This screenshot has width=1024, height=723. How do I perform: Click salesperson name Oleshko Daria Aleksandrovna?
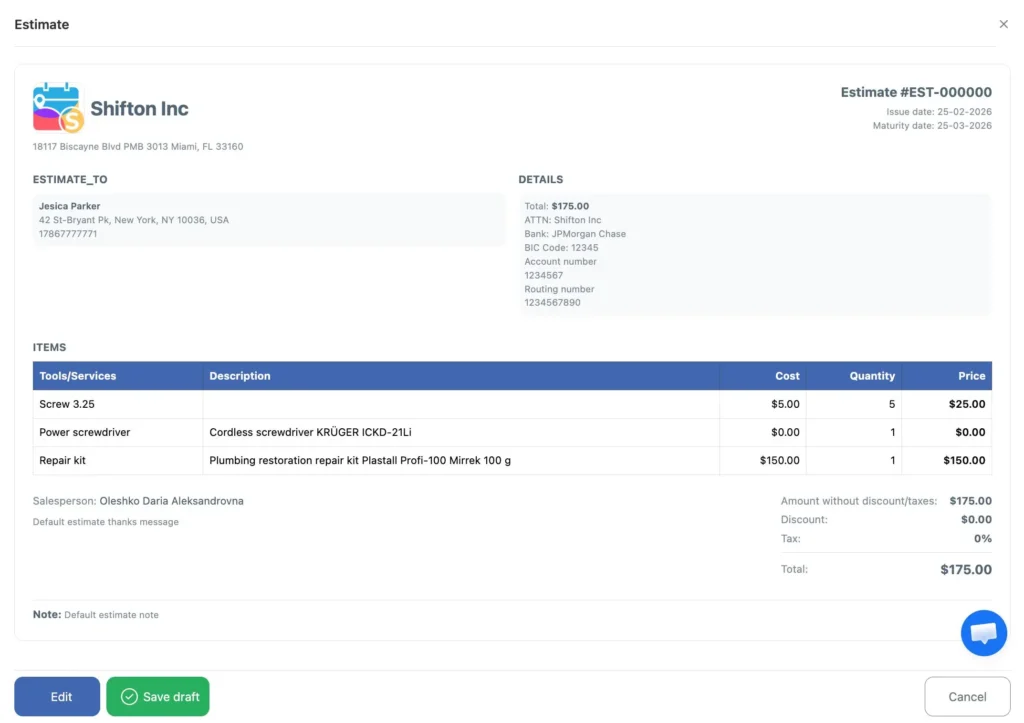[x=171, y=501]
